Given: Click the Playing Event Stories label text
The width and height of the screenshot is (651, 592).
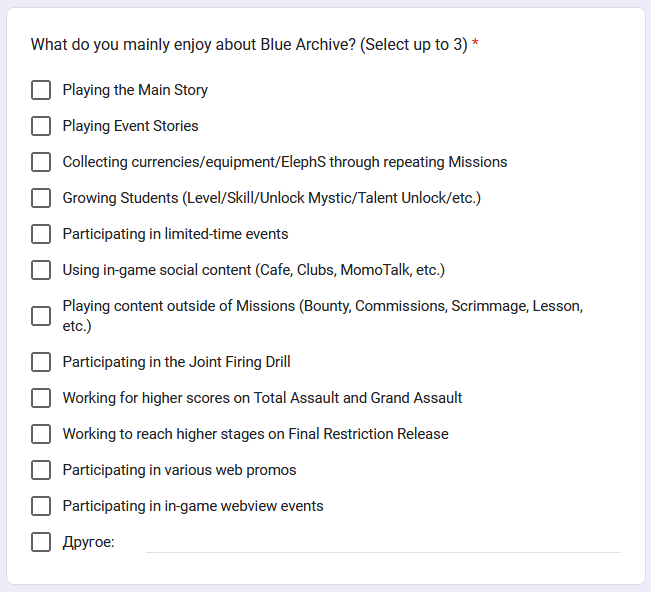Looking at the screenshot, I should coord(130,126).
